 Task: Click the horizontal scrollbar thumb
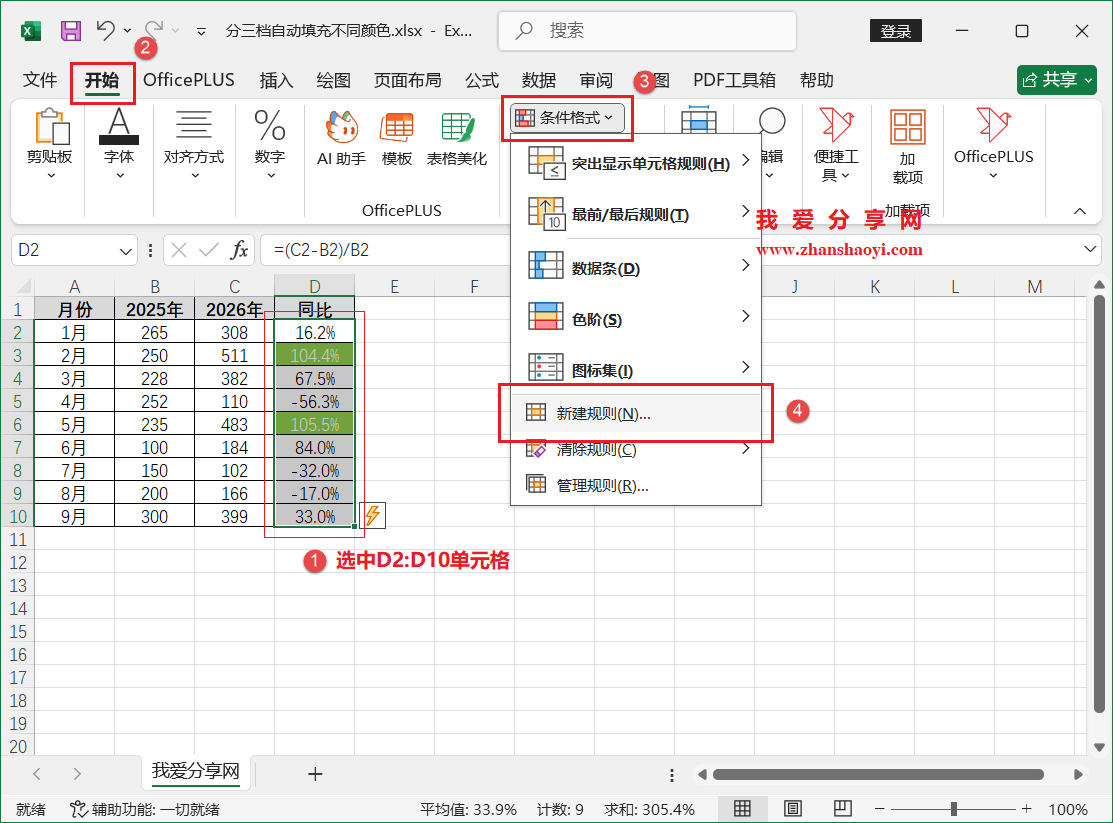(x=878, y=775)
